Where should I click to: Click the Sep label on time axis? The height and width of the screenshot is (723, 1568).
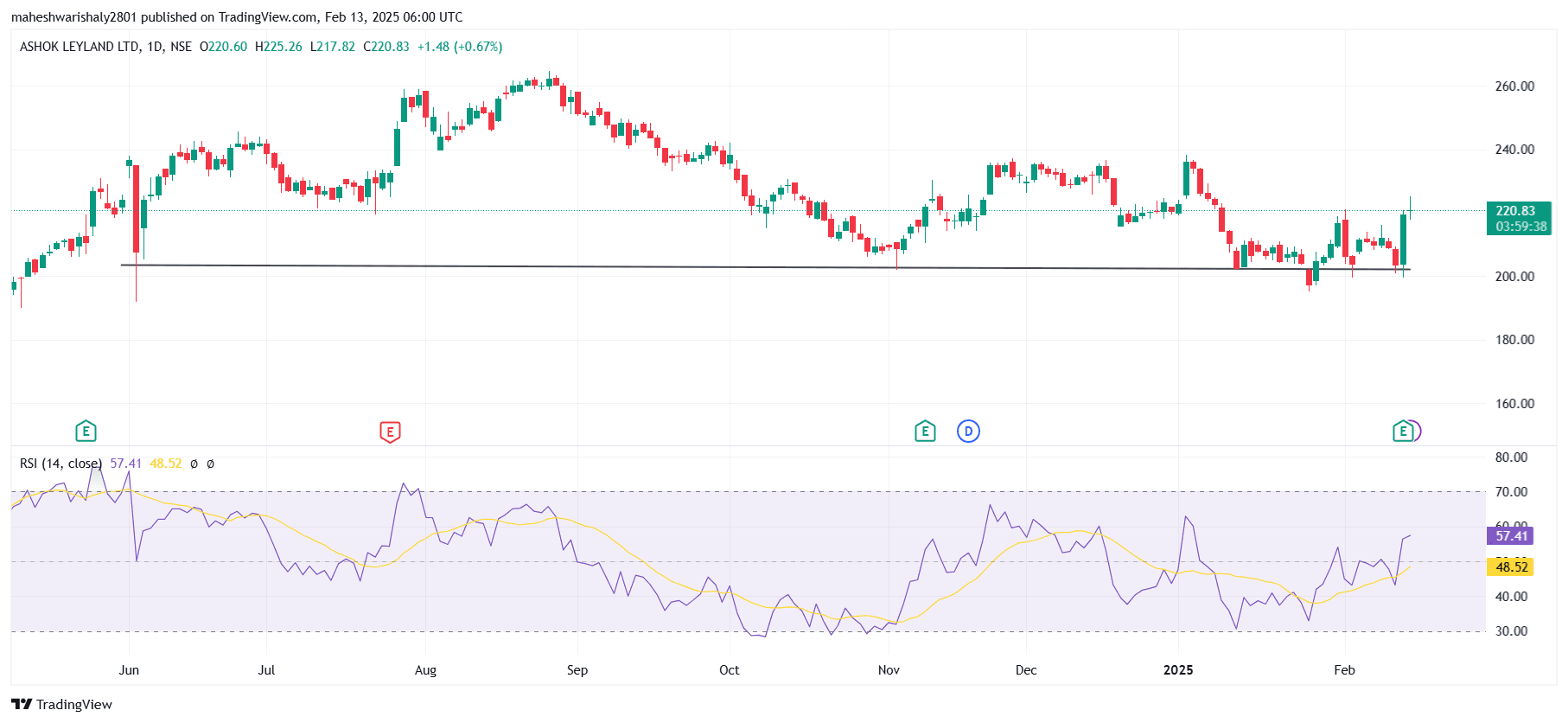pyautogui.click(x=577, y=670)
